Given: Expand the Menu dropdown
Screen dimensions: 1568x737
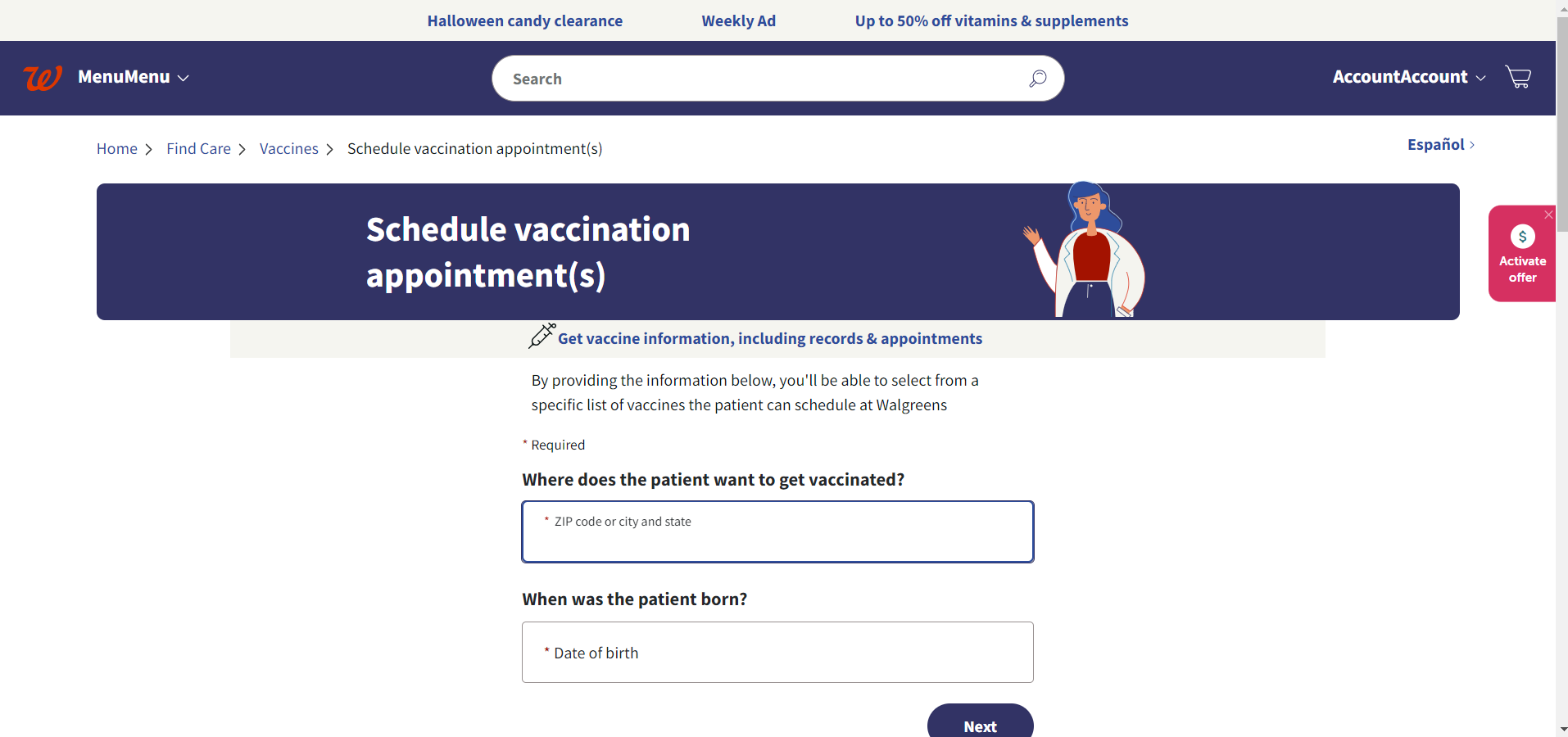Looking at the screenshot, I should [134, 77].
